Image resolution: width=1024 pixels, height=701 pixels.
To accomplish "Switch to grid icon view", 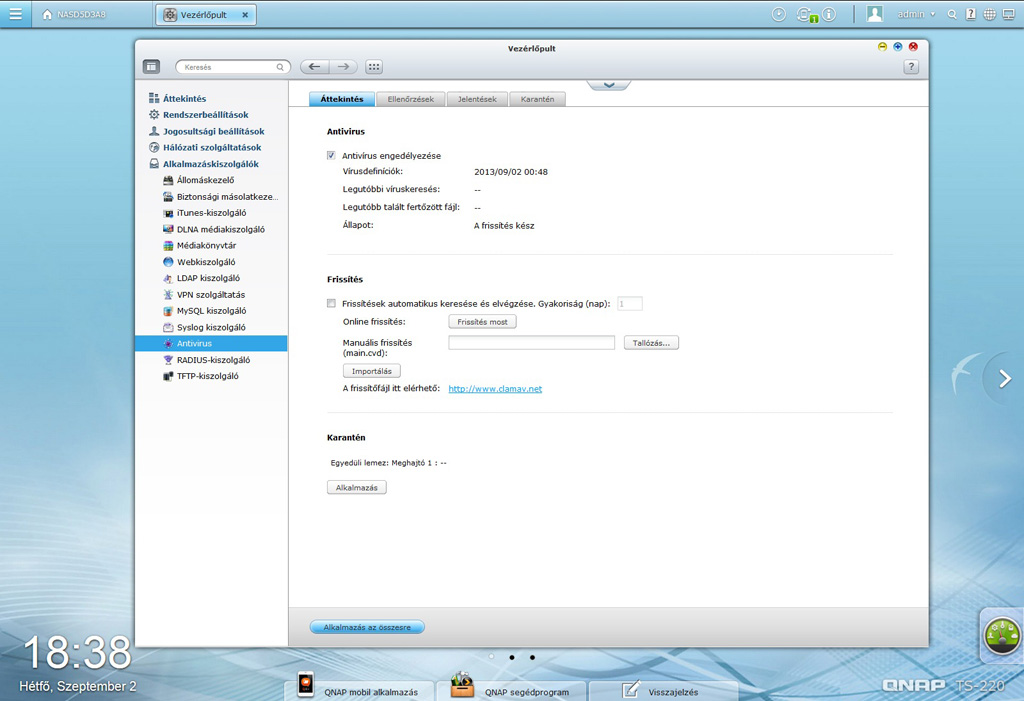I will [x=374, y=67].
